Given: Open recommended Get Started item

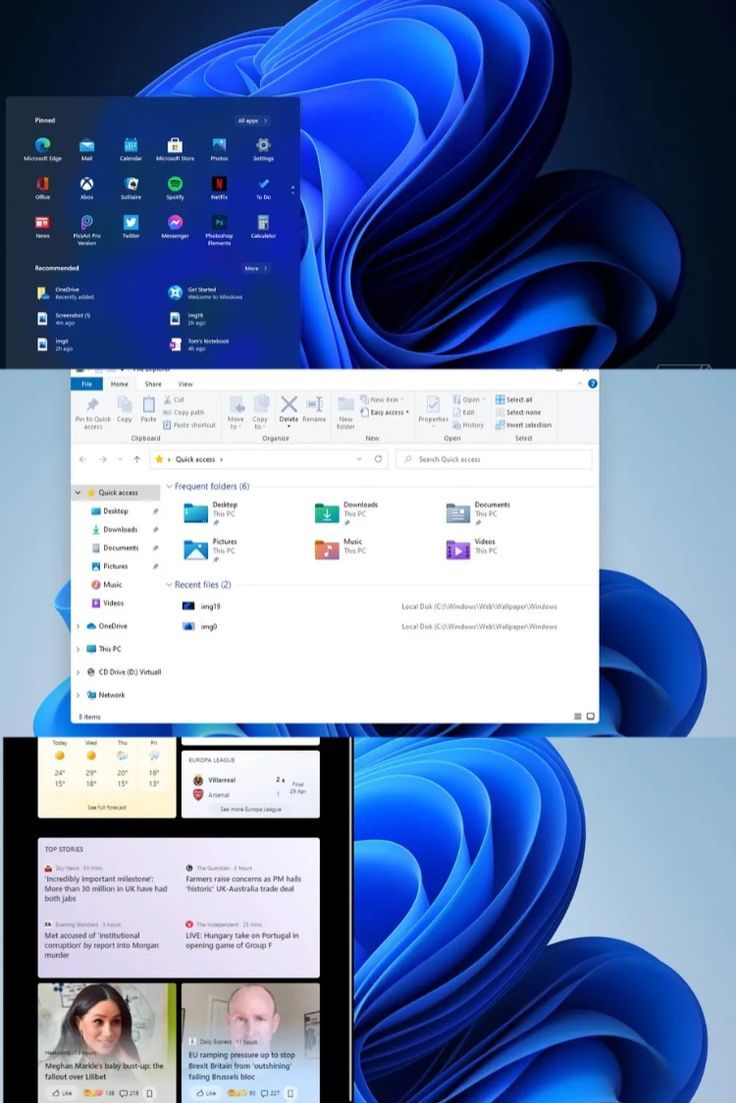Looking at the screenshot, I should tap(205, 293).
